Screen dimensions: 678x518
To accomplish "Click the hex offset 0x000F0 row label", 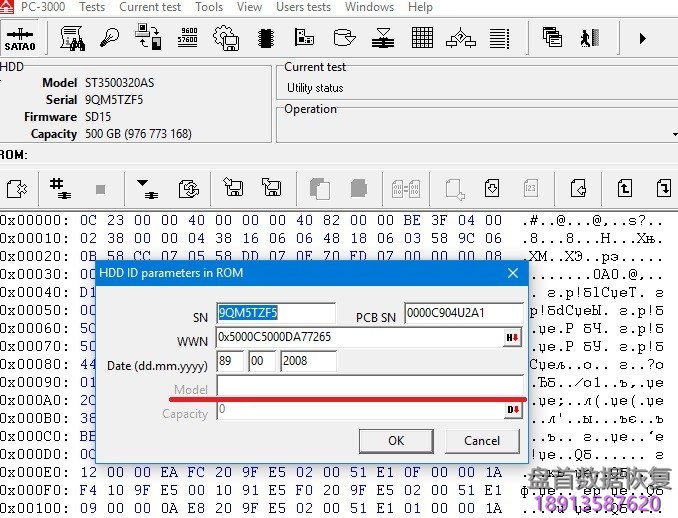I will click(x=35, y=490).
